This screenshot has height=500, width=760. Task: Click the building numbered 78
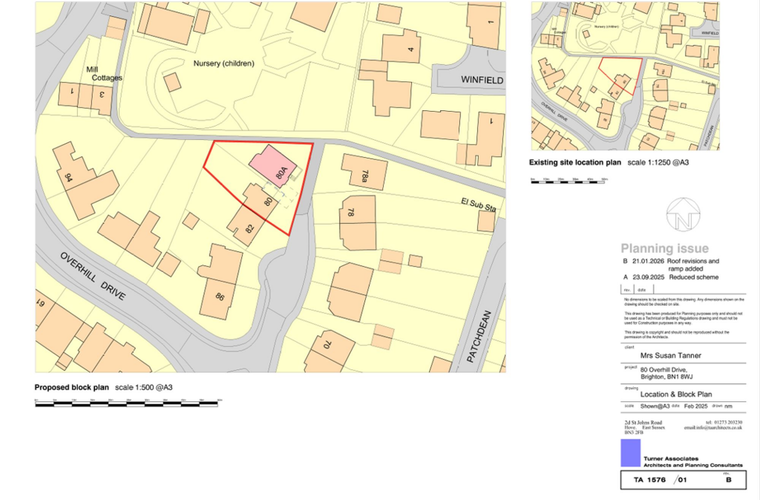[352, 212]
